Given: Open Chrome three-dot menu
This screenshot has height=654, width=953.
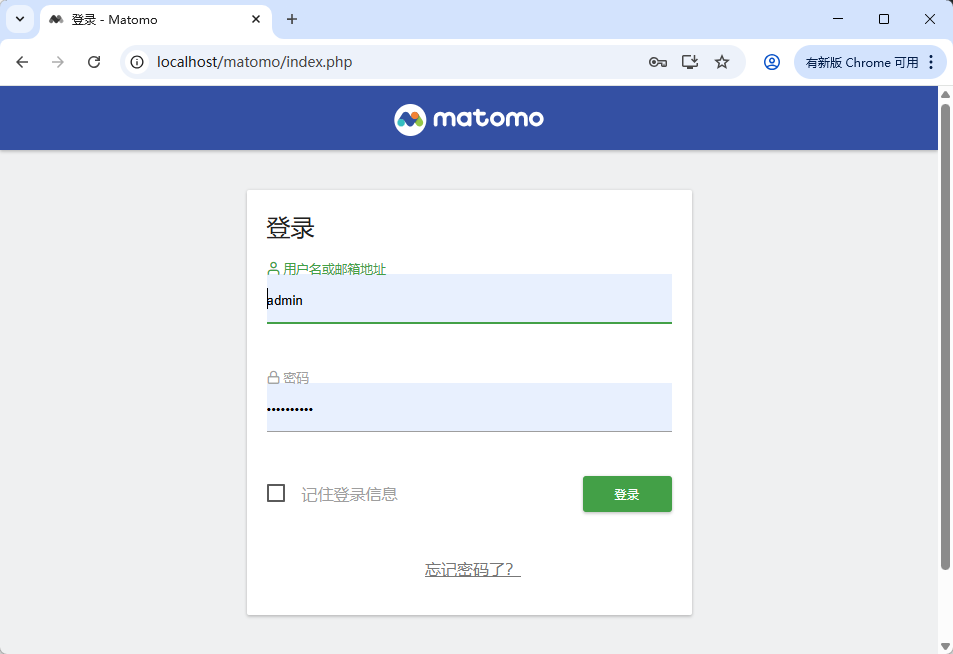Looking at the screenshot, I should pyautogui.click(x=931, y=62).
